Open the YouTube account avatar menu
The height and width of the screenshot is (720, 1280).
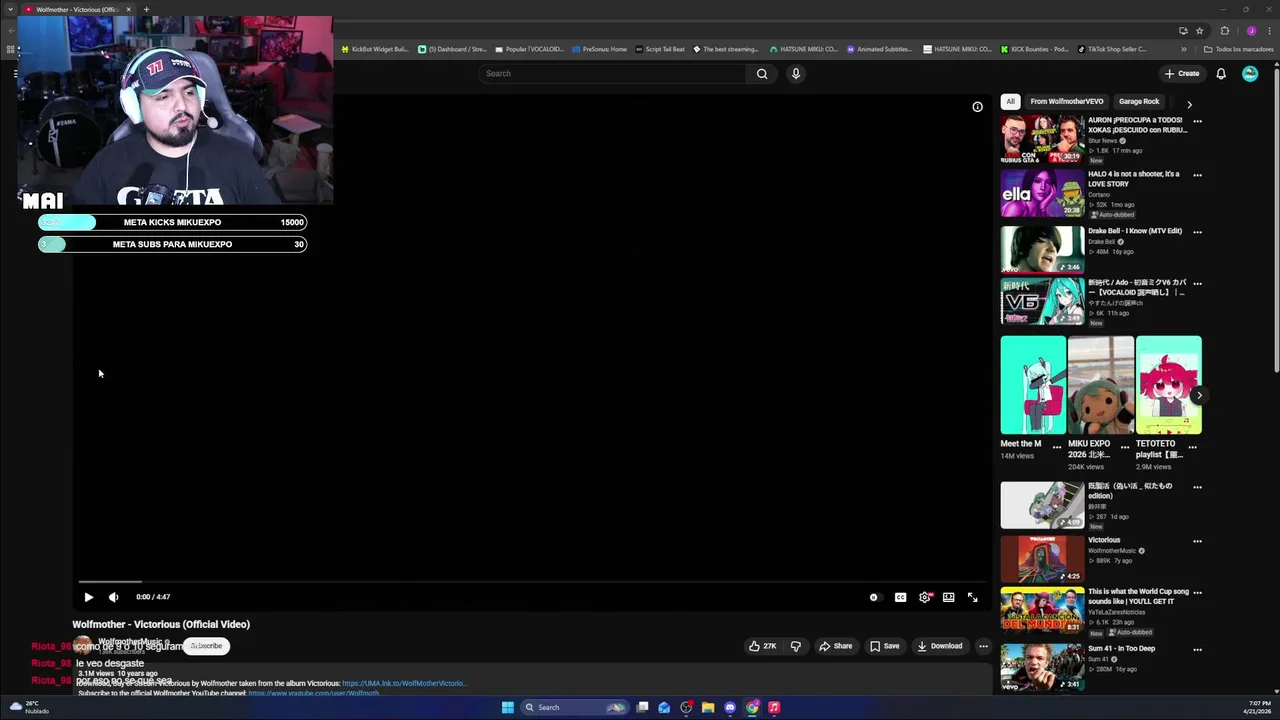[1250, 73]
